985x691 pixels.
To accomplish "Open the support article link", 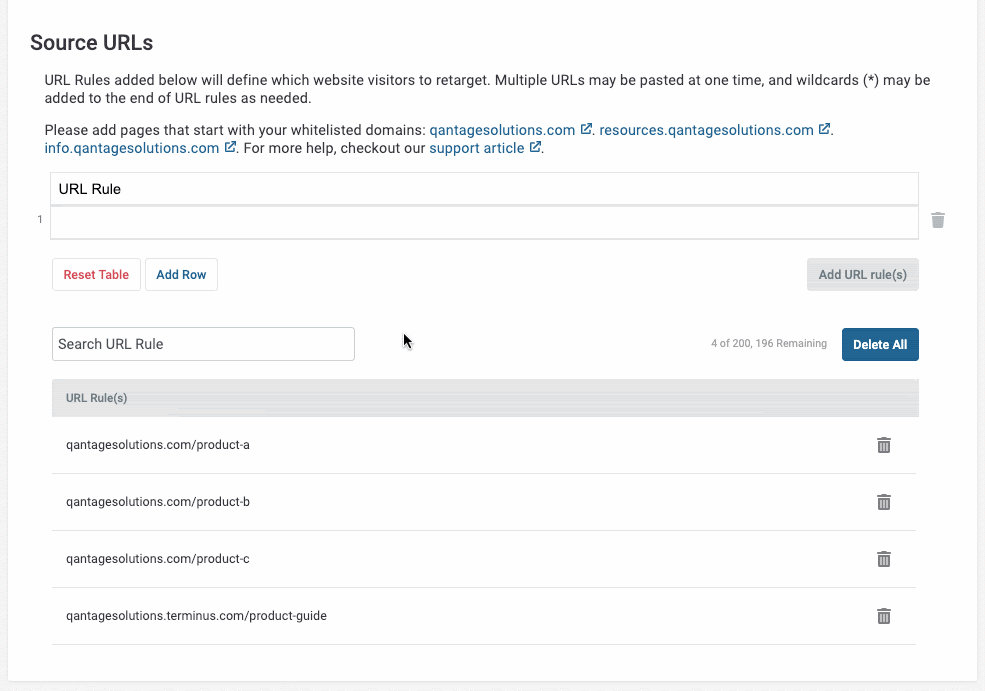I will pos(477,148).
